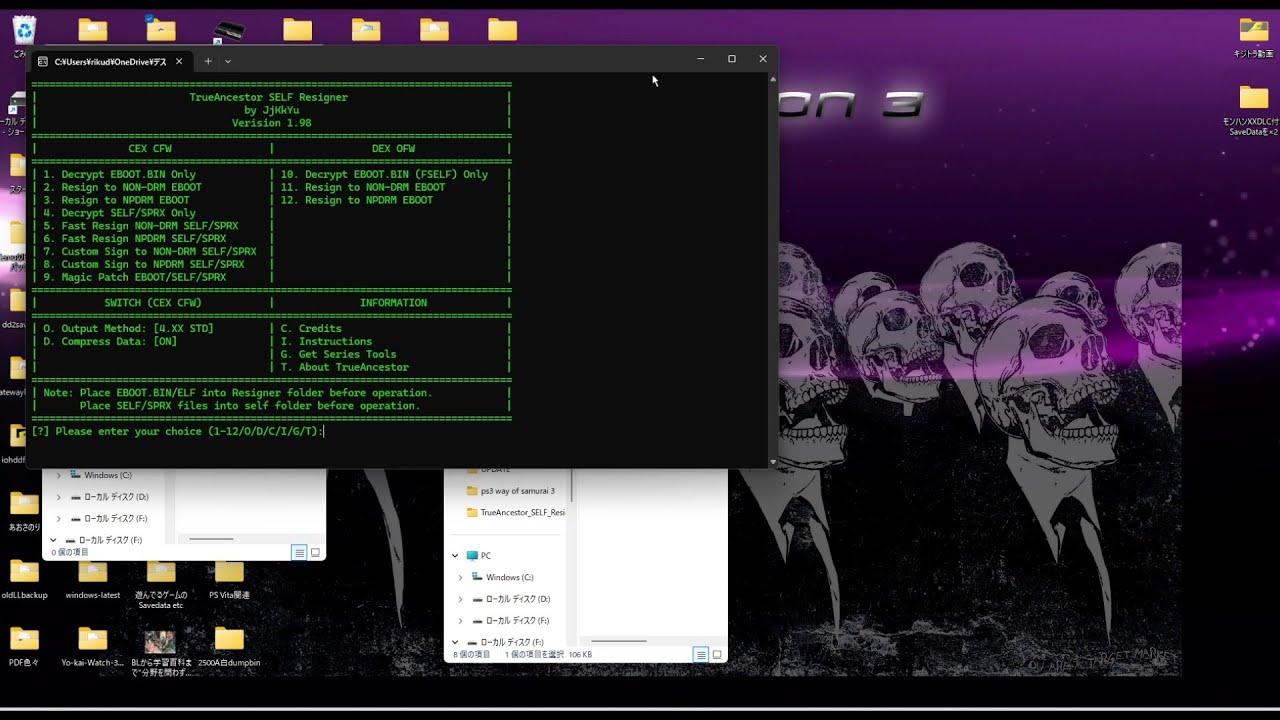The image size is (1280, 720).
Task: Open the PS Vita関連 desktop folder
Action: click(x=229, y=578)
